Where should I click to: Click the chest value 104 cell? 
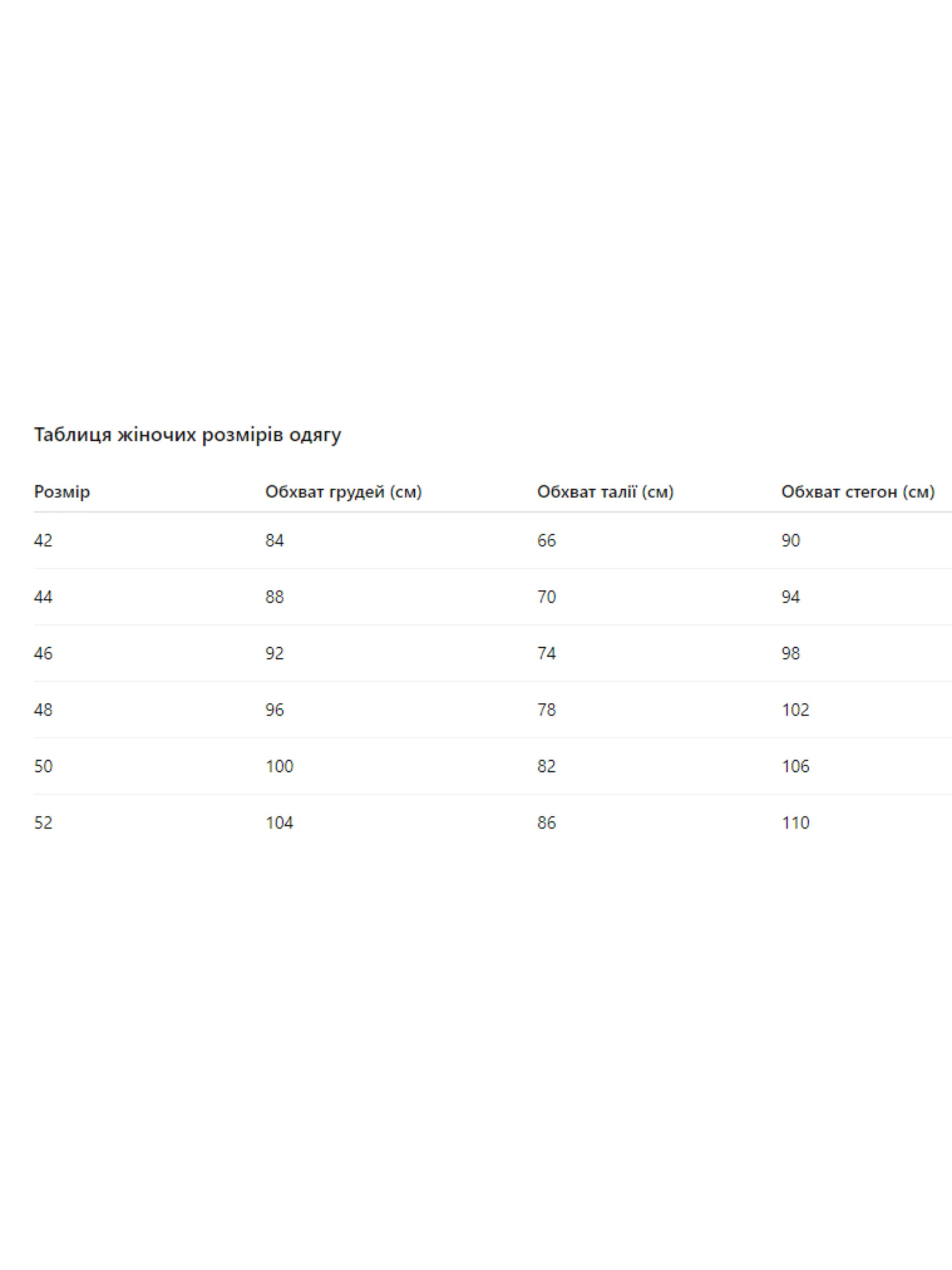click(x=279, y=823)
